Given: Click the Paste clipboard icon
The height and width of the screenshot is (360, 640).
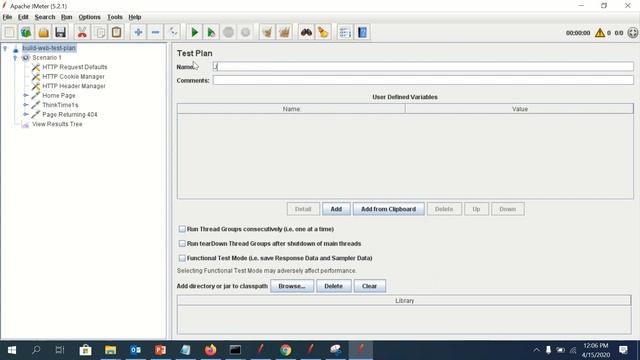Looking at the screenshot, I should coord(116,32).
